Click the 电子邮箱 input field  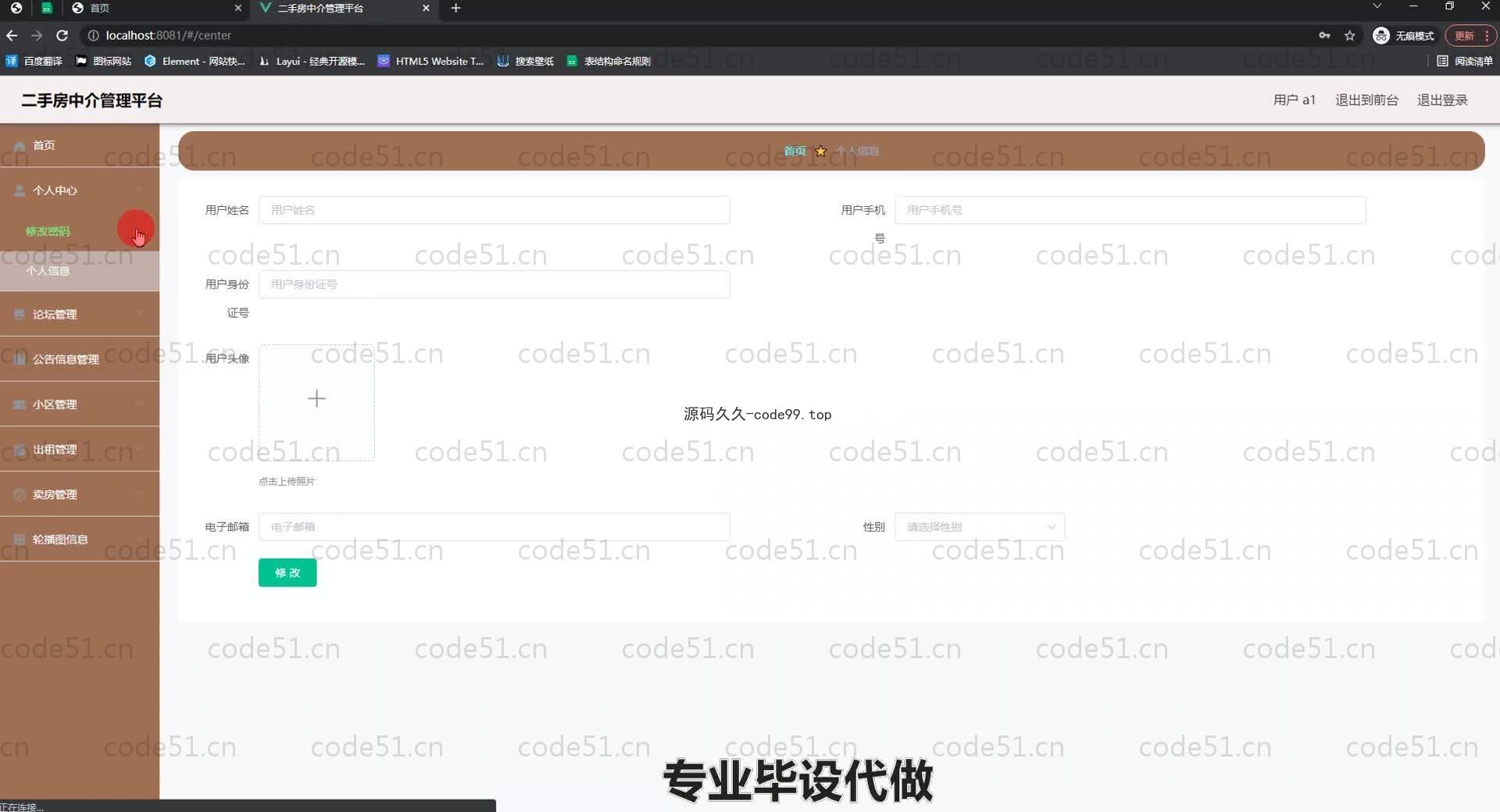click(494, 527)
